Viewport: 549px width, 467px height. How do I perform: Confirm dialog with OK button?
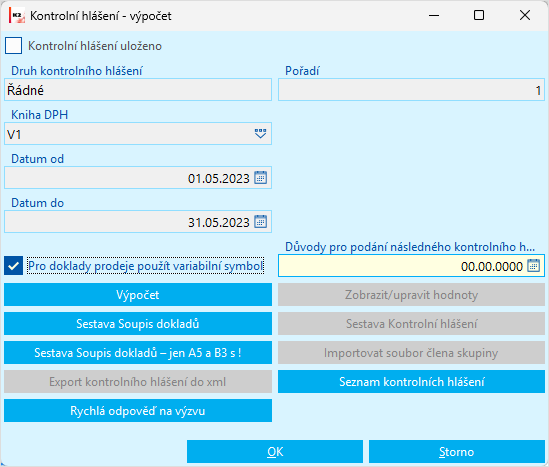point(275,452)
